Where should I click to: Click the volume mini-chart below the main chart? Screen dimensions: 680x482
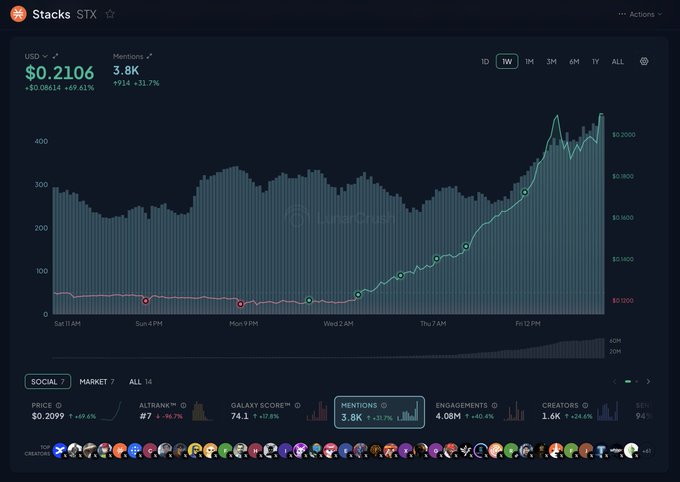click(328, 348)
